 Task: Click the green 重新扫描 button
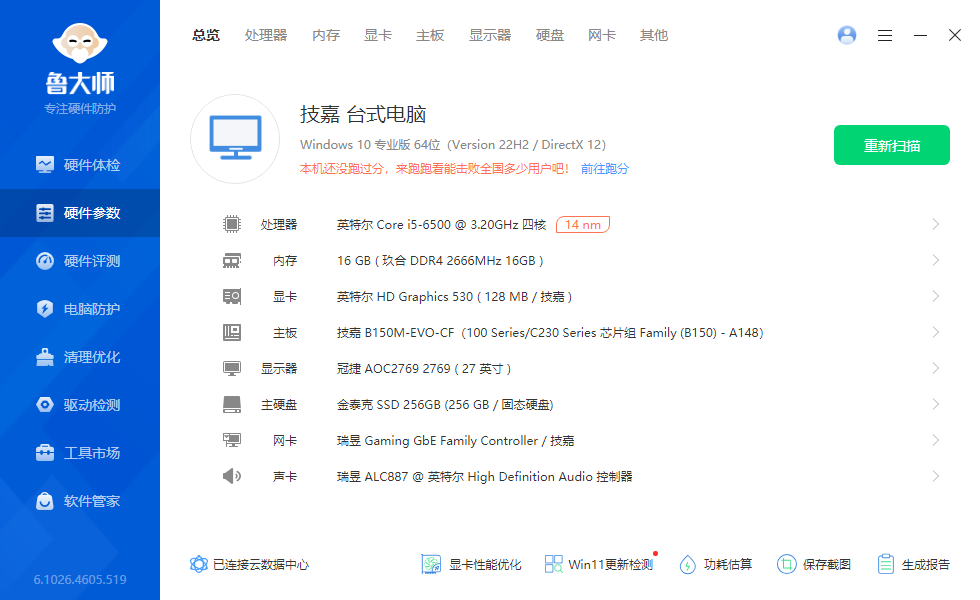[892, 145]
